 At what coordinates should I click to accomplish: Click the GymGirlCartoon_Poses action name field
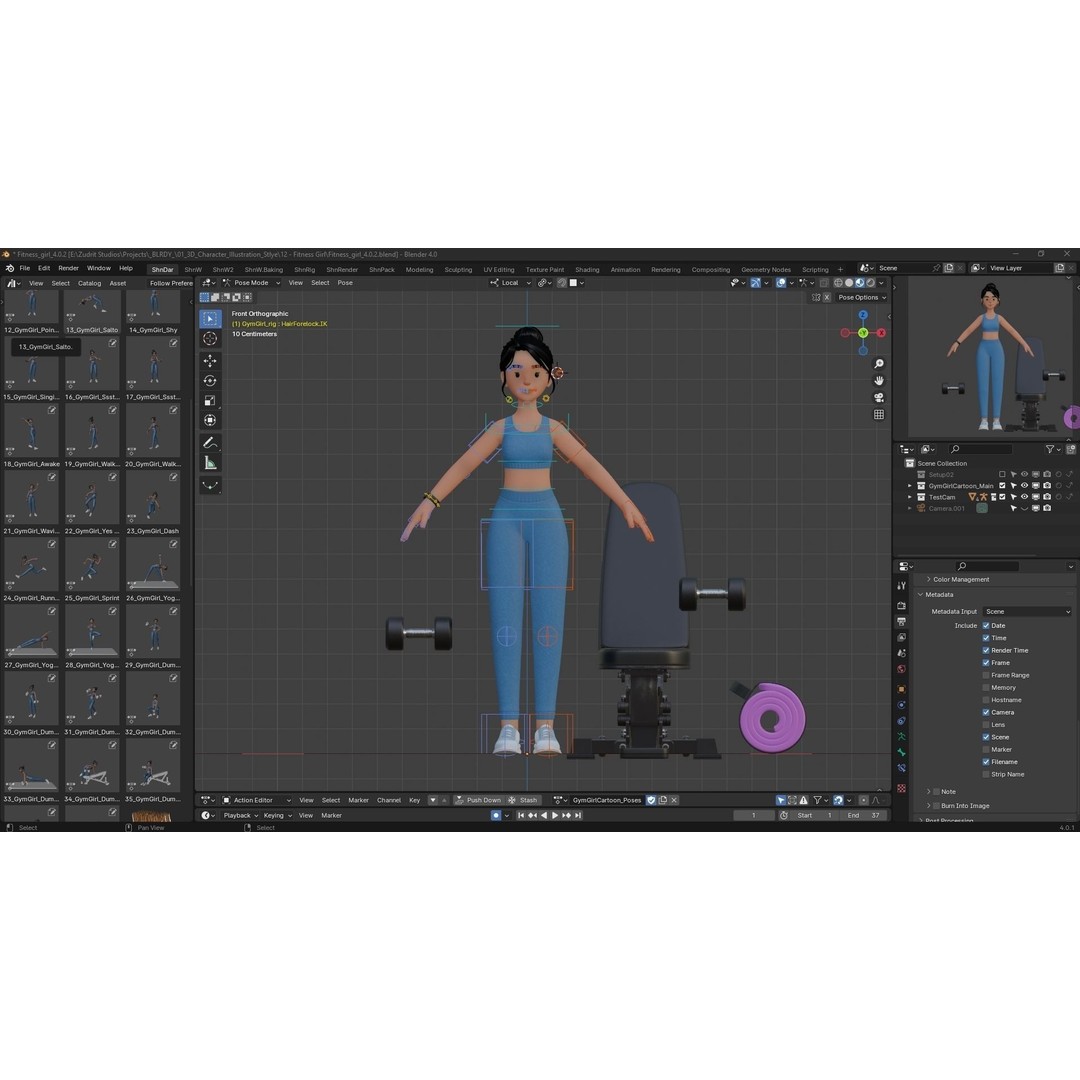pos(607,800)
